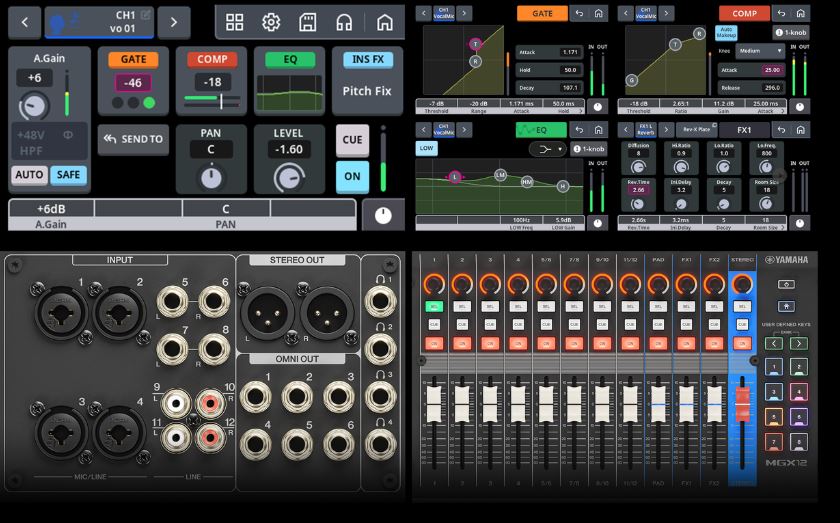Go to the next channel with right chevron
The height and width of the screenshot is (523, 840).
point(173,21)
